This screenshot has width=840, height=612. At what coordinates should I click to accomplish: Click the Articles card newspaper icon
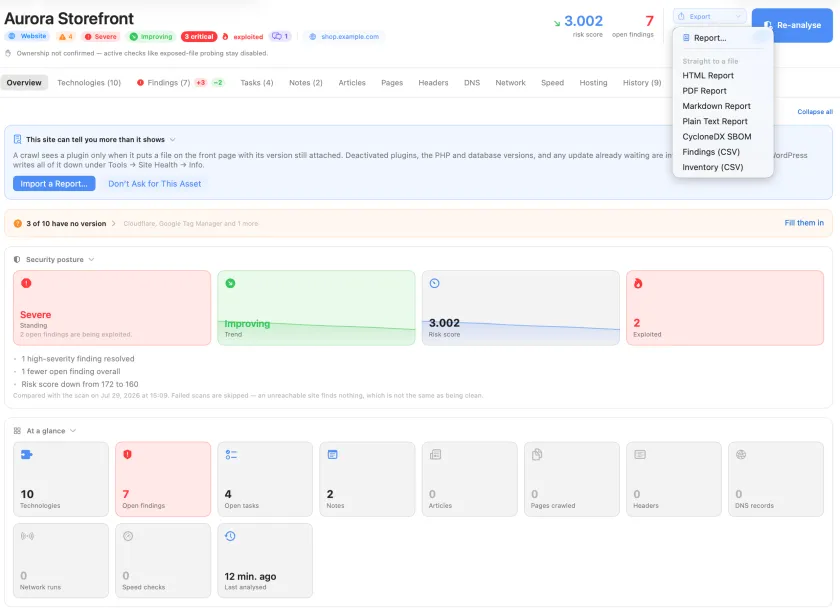[x=435, y=454]
